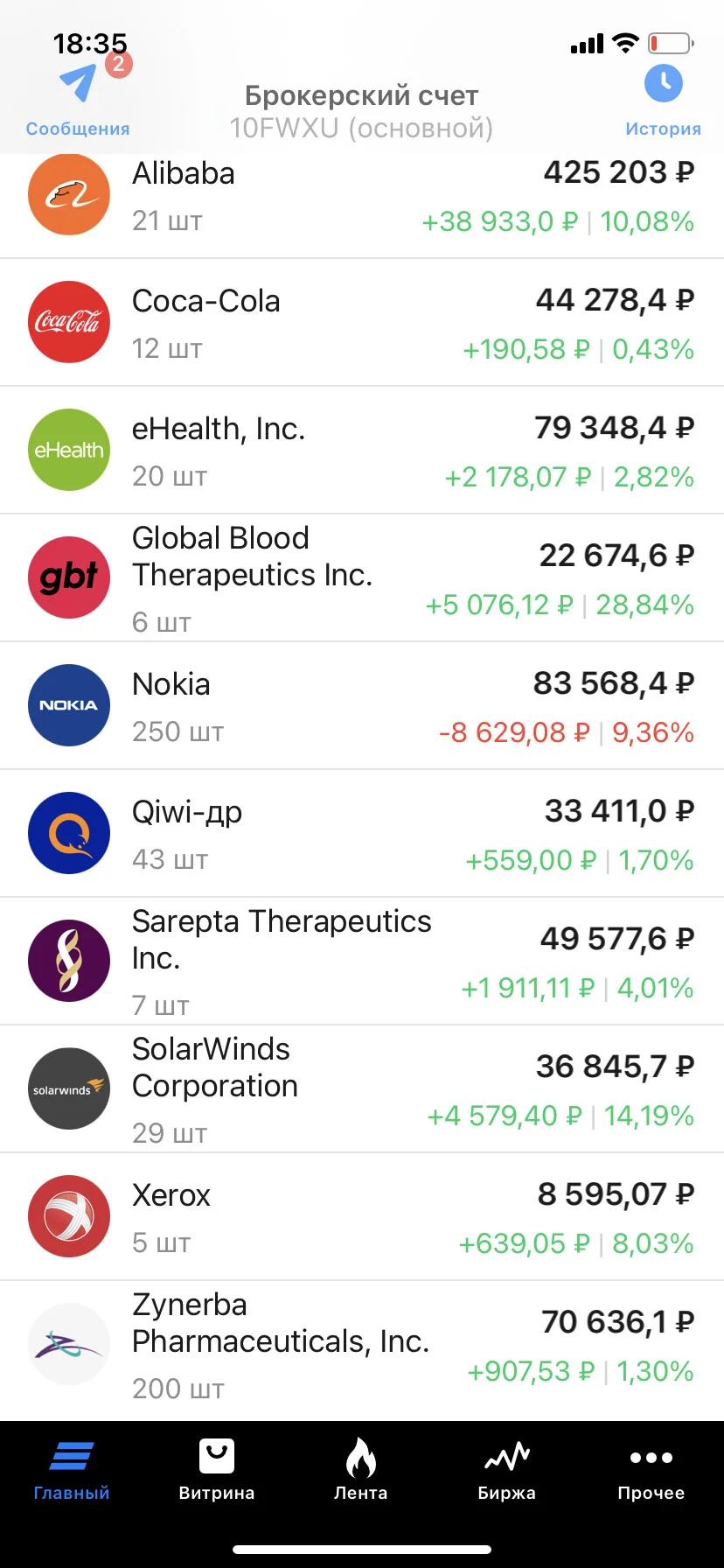Open the Биржа tab
Viewport: 724px width, 1568px height.
(506, 1471)
